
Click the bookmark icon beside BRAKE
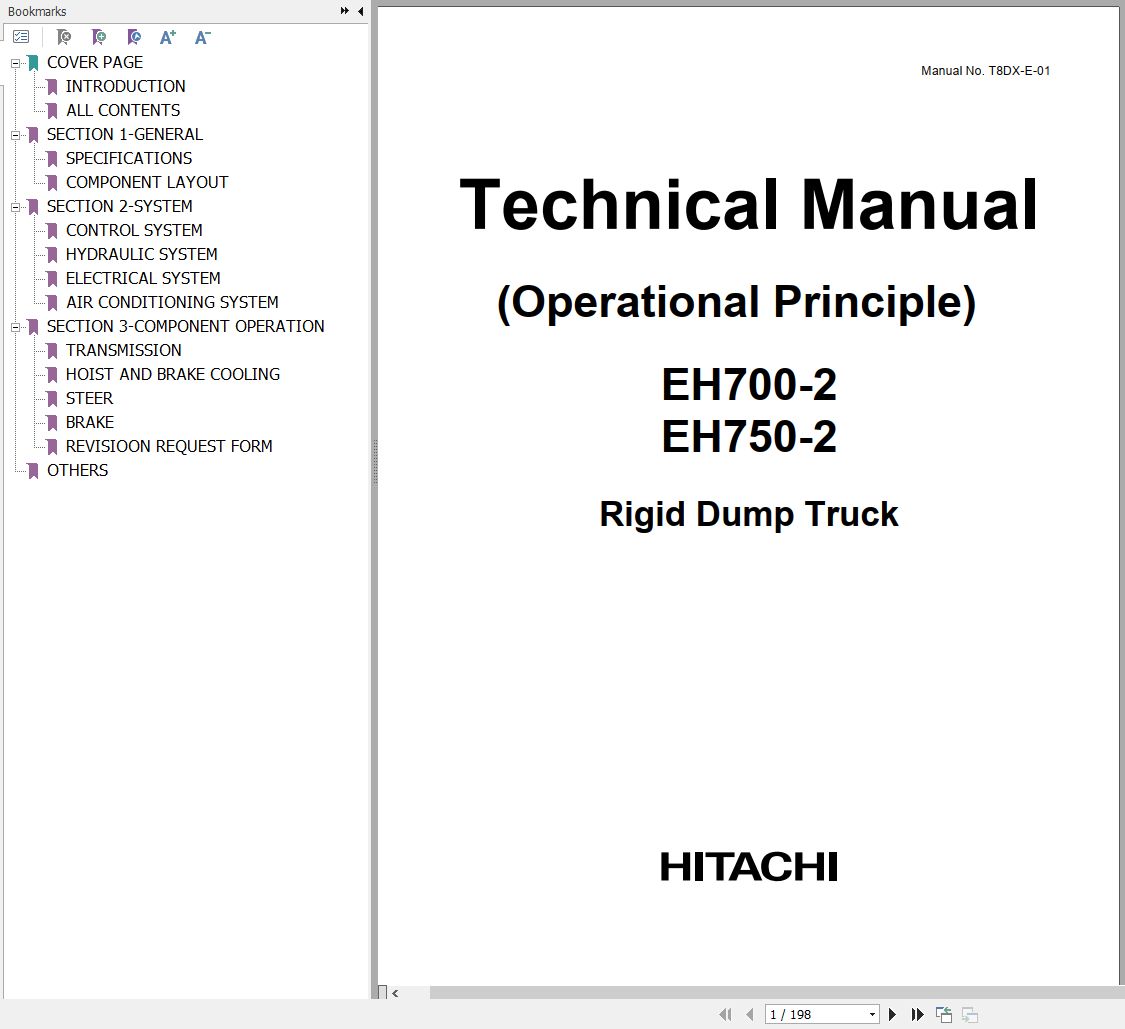click(x=52, y=423)
